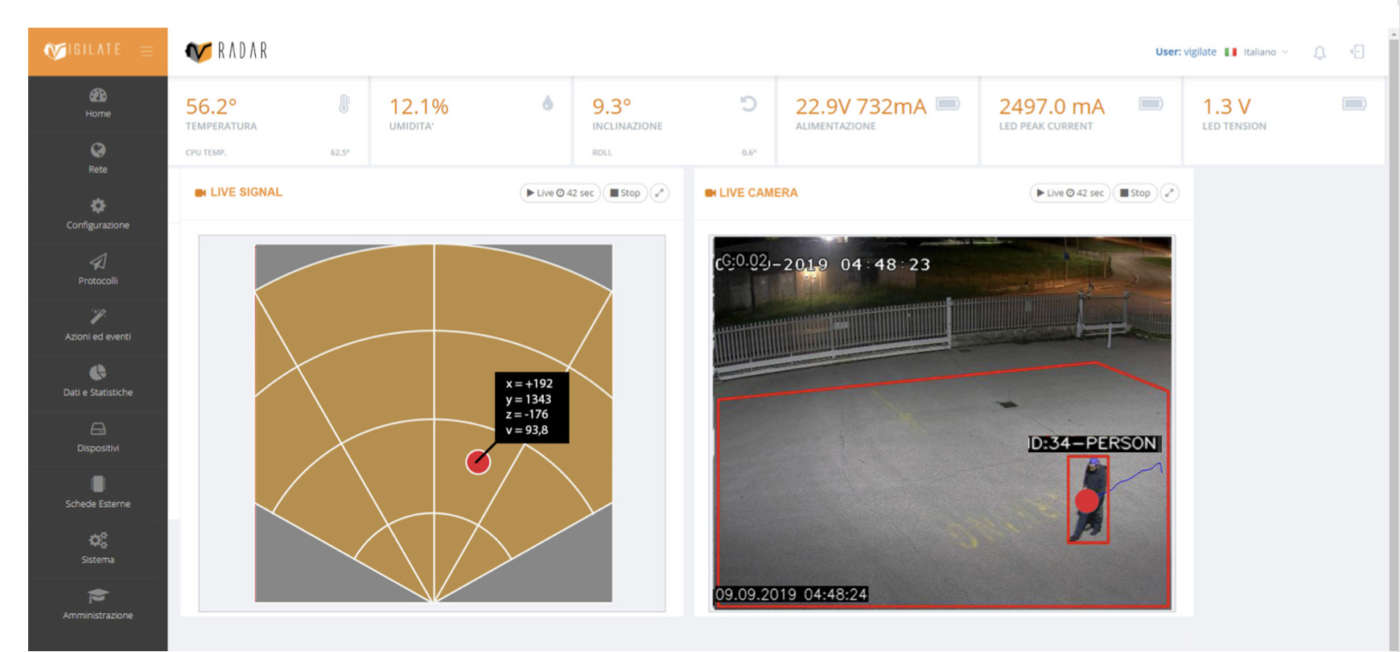This screenshot has height=652, width=1400.
Task: Click the battery icon on LED Tension card
Action: pyautogui.click(x=1354, y=103)
